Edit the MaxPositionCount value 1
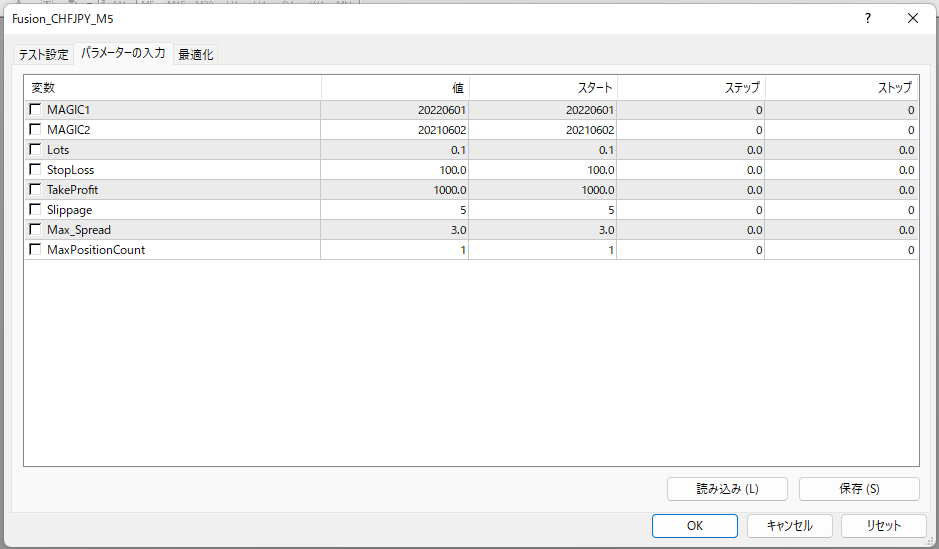Viewport: 939px width, 549px height. 395,250
